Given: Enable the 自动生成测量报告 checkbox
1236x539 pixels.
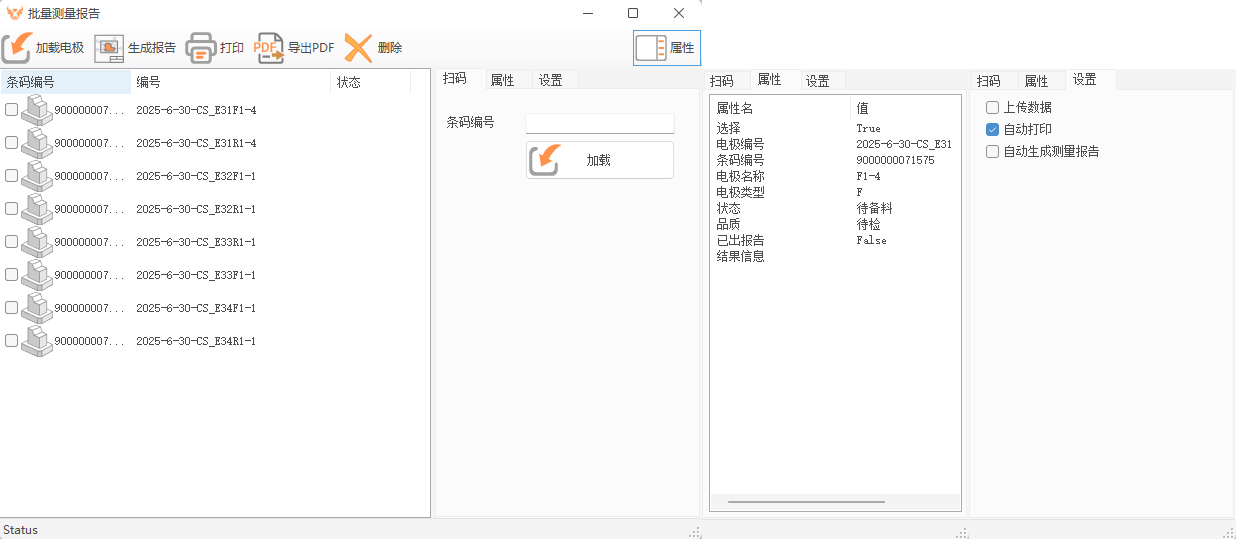Looking at the screenshot, I should (x=993, y=151).
